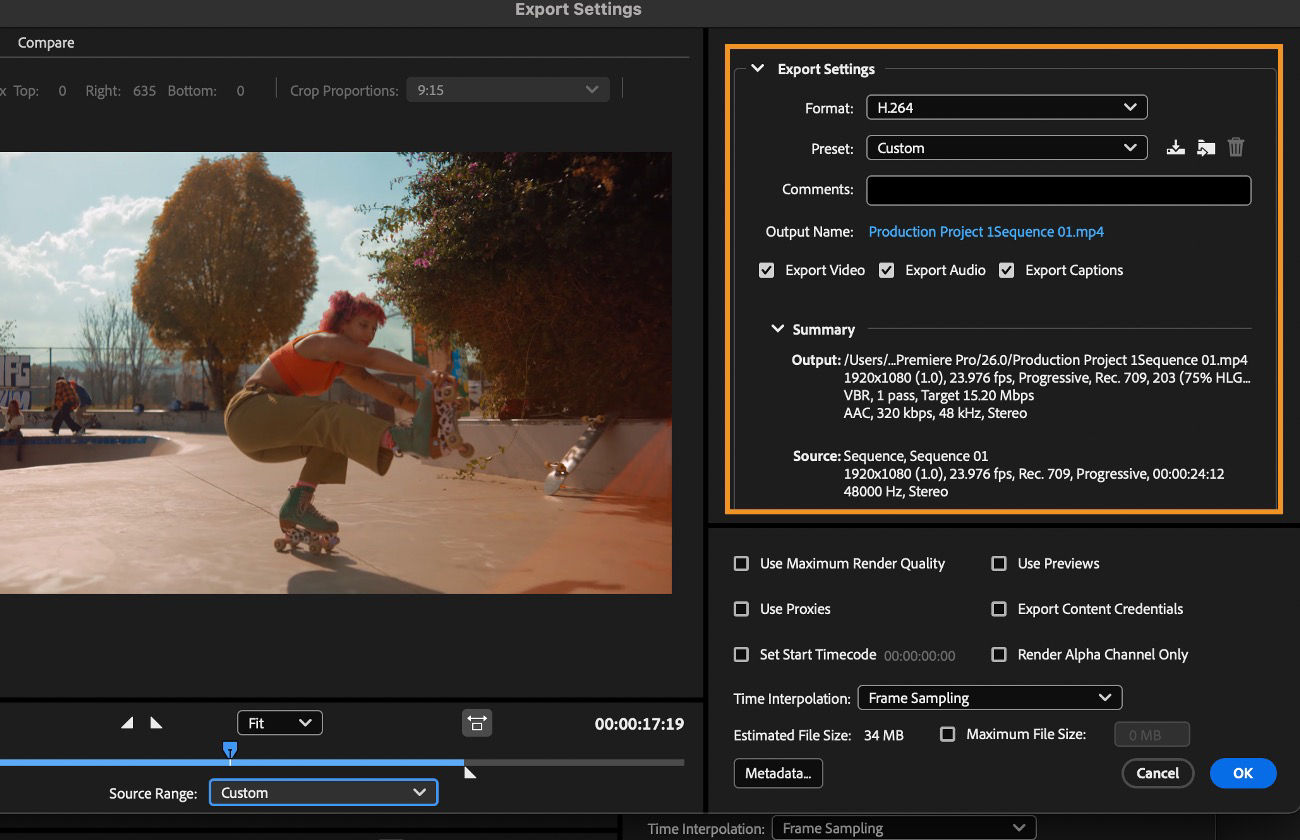Open the Output Name link to rename the file
This screenshot has width=1300, height=840.
[x=985, y=231]
